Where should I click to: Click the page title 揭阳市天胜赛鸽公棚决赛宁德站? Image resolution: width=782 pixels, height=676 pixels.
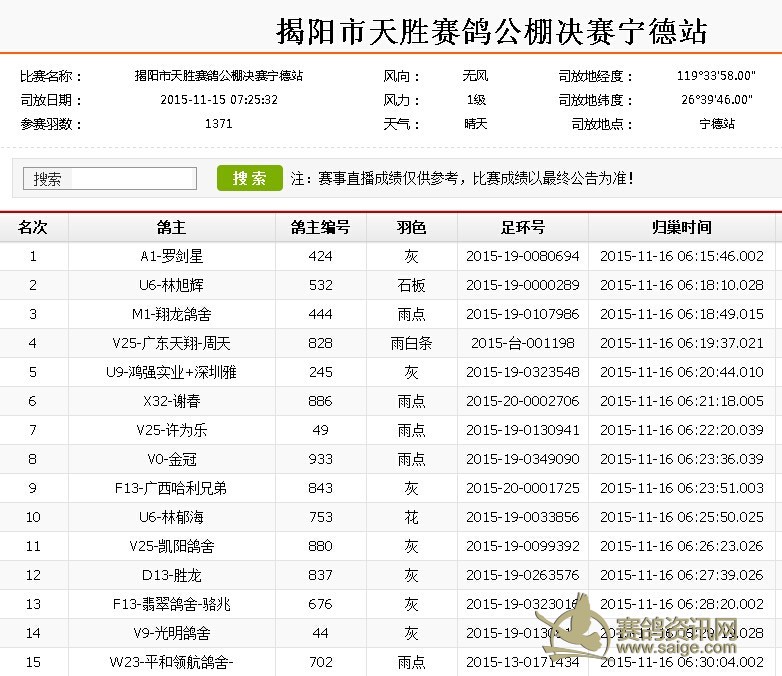(x=491, y=31)
